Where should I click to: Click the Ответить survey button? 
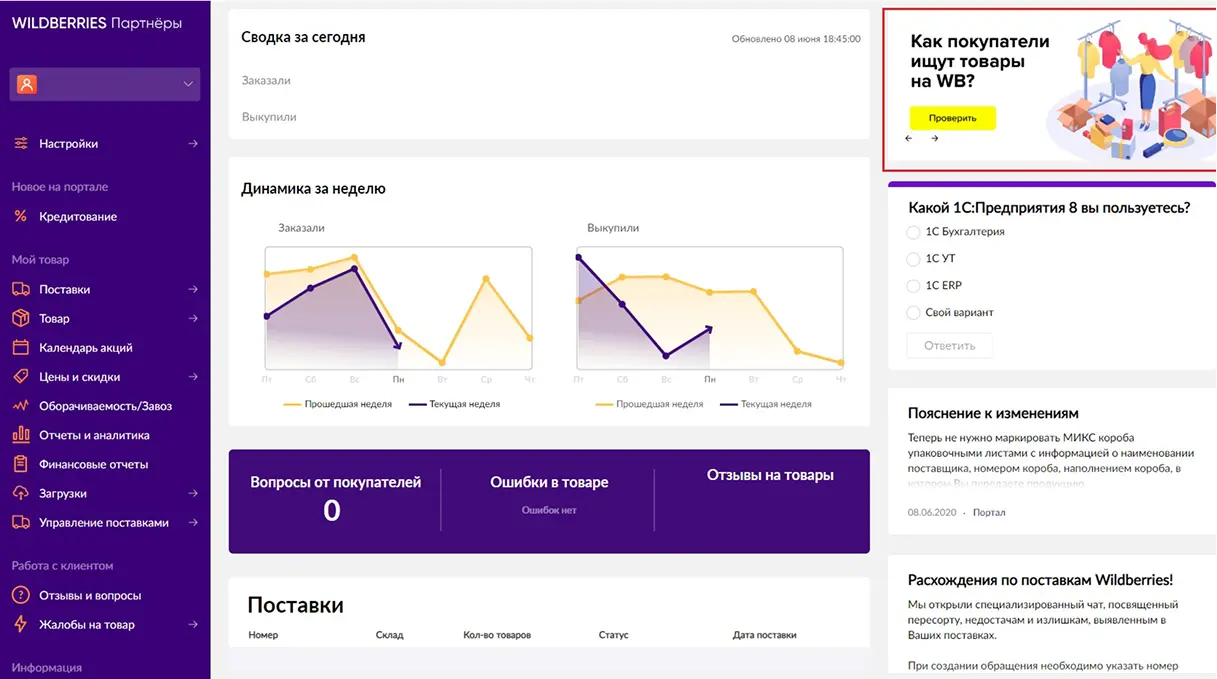pyautogui.click(x=949, y=346)
